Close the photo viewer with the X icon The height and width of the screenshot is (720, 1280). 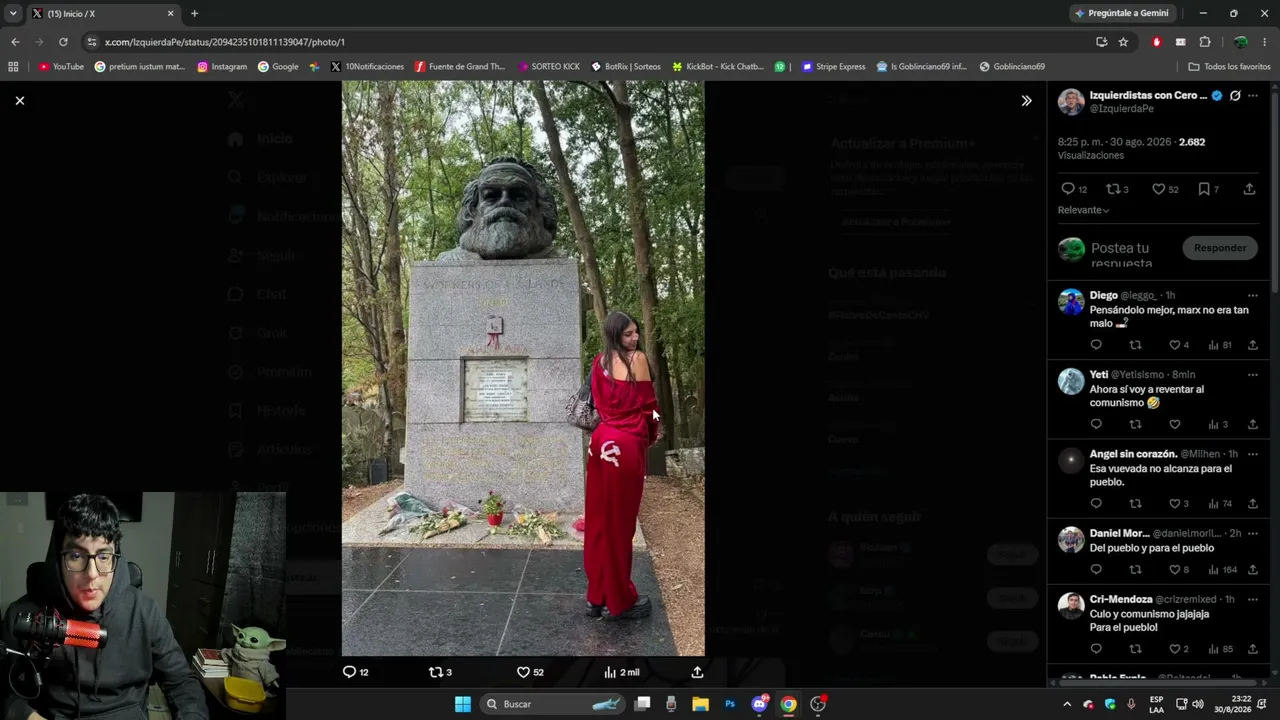tap(19, 101)
